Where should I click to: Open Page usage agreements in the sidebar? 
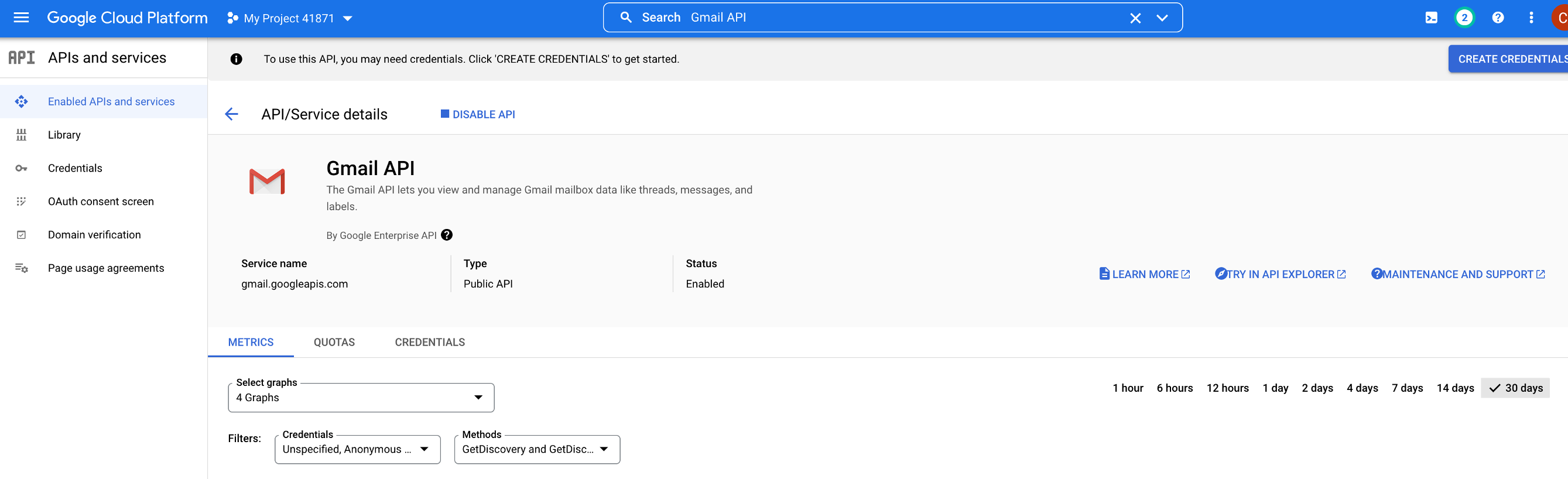[x=104, y=268]
